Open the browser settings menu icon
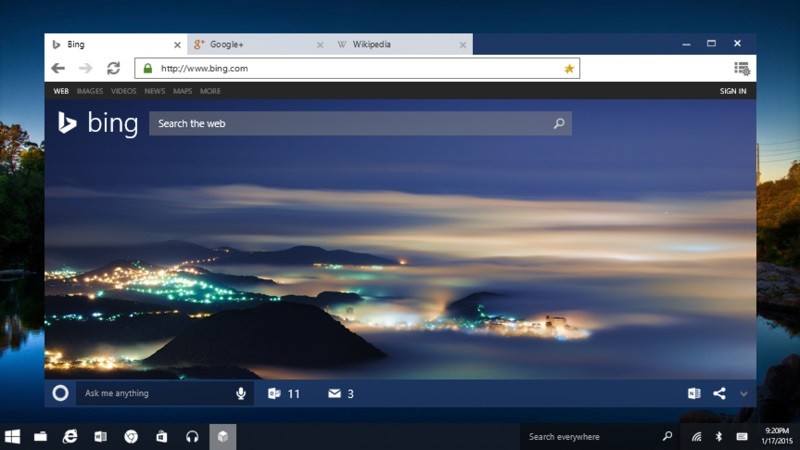This screenshot has width=800, height=450. click(x=741, y=68)
